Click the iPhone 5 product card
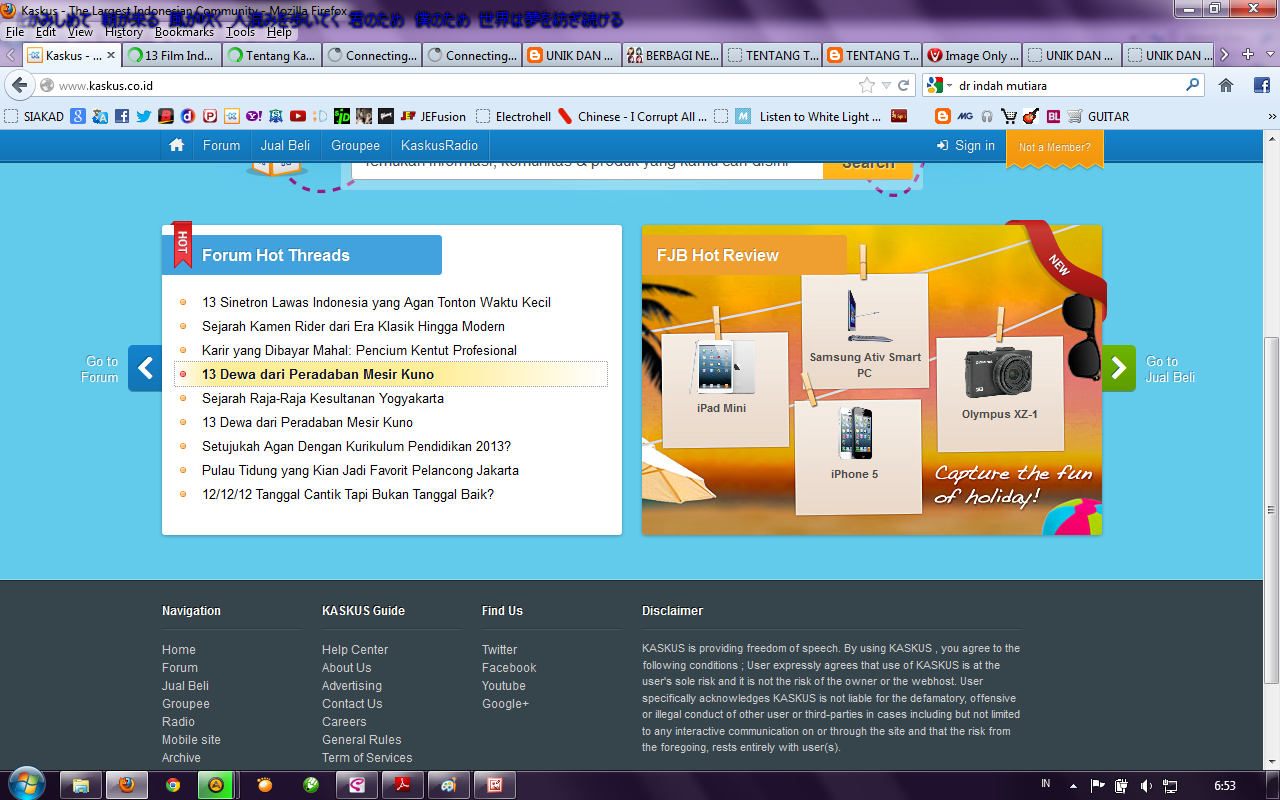1280x800 pixels. [x=857, y=455]
